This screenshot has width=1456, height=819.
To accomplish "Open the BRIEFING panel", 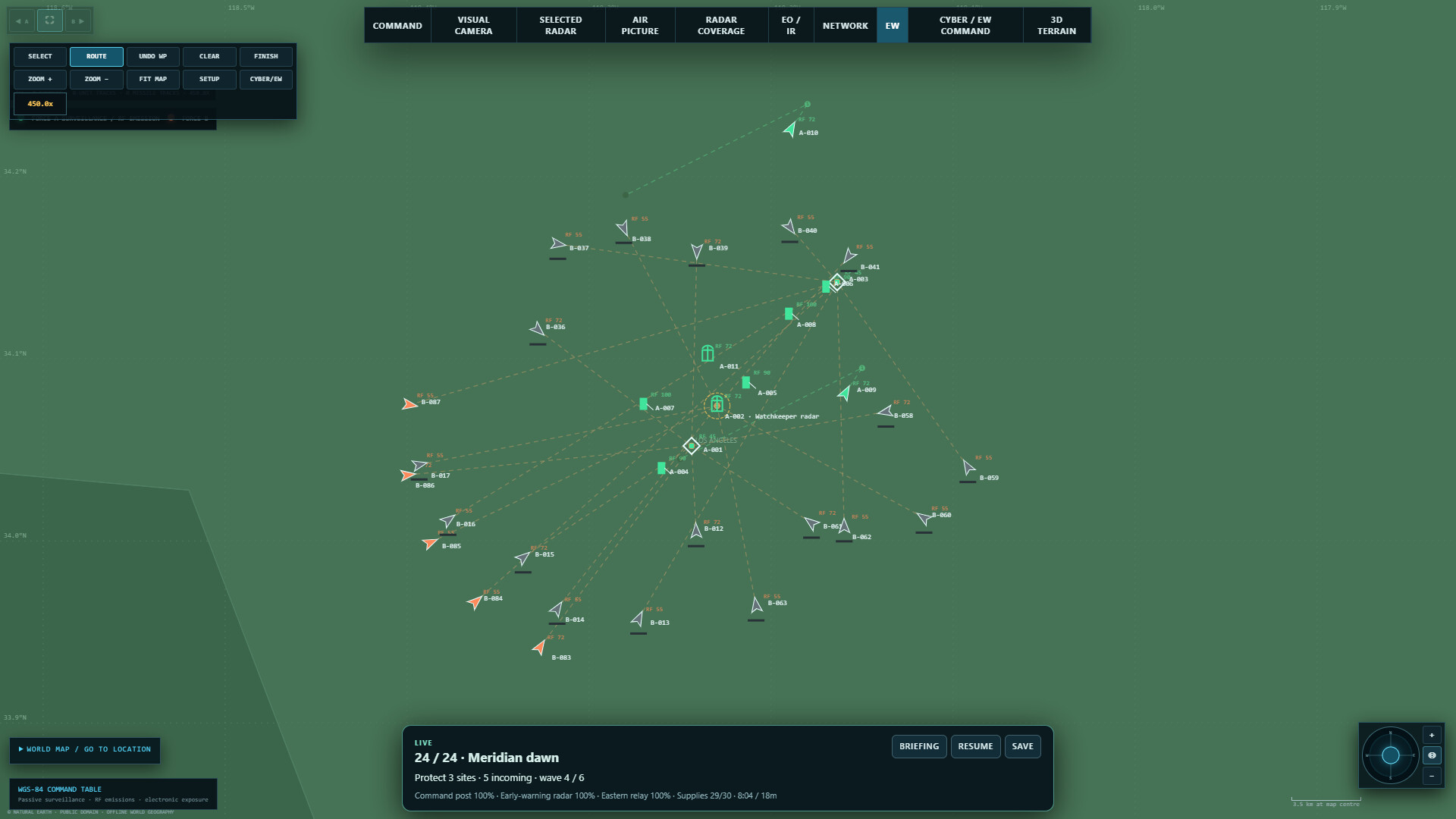I will tap(919, 746).
